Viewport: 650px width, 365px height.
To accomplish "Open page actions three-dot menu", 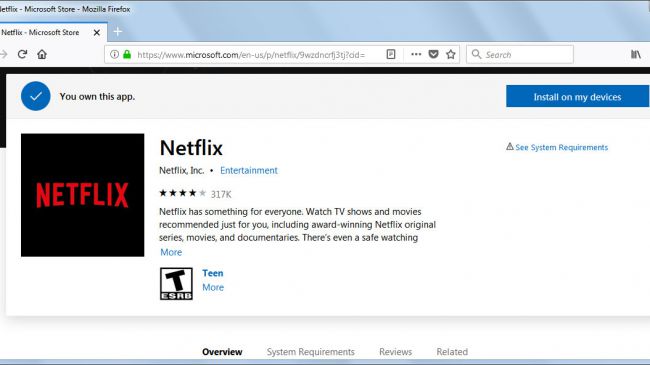I will click(x=416, y=54).
